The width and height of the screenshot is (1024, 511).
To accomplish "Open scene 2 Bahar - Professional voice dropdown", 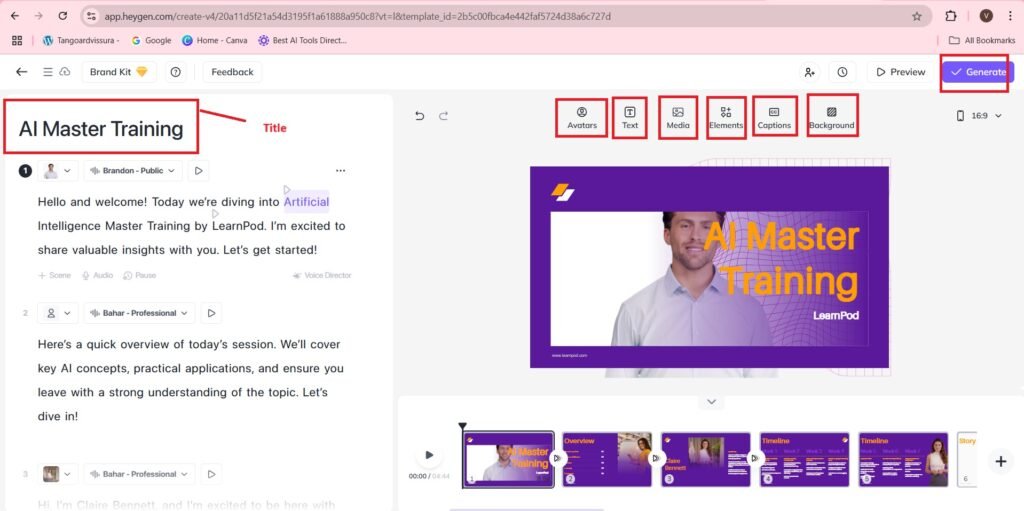I will coord(139,313).
